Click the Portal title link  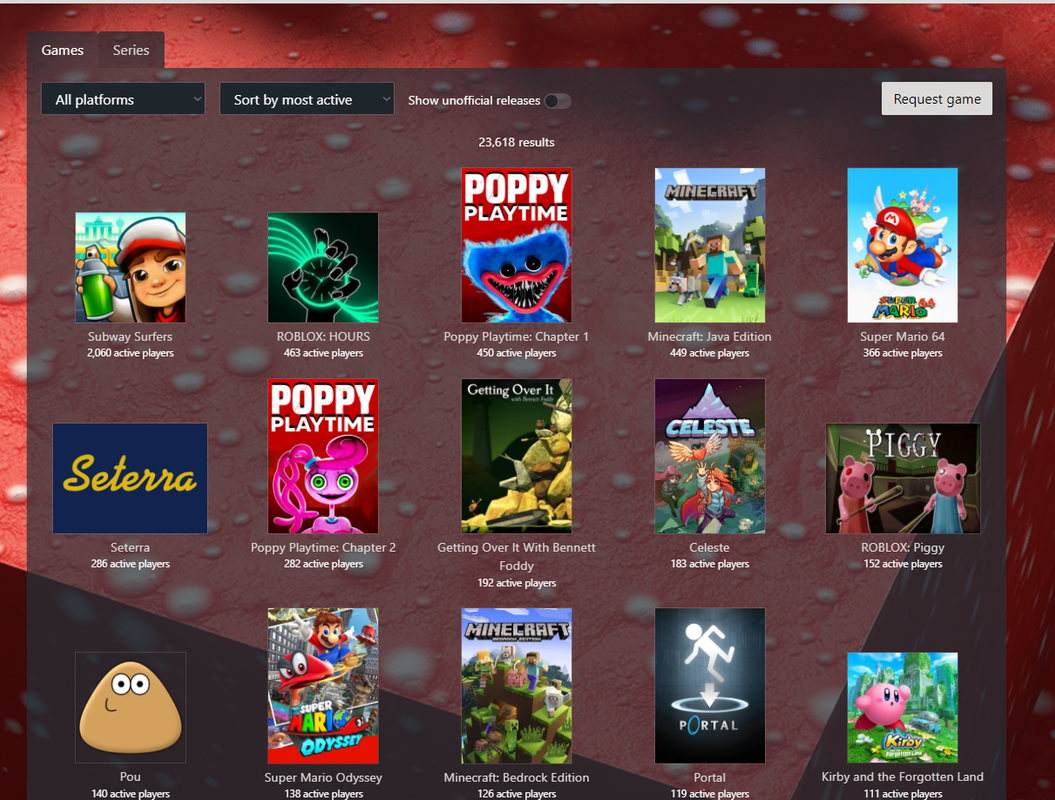(x=710, y=777)
